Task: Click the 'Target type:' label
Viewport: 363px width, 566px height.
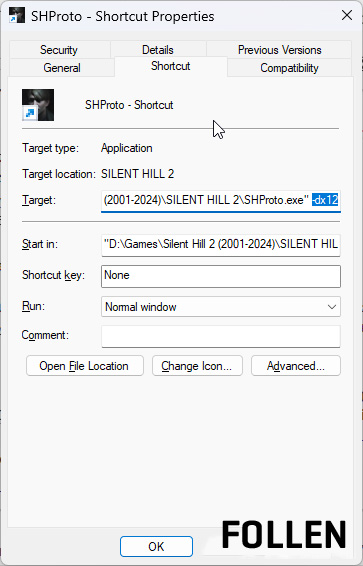Action: 51,148
